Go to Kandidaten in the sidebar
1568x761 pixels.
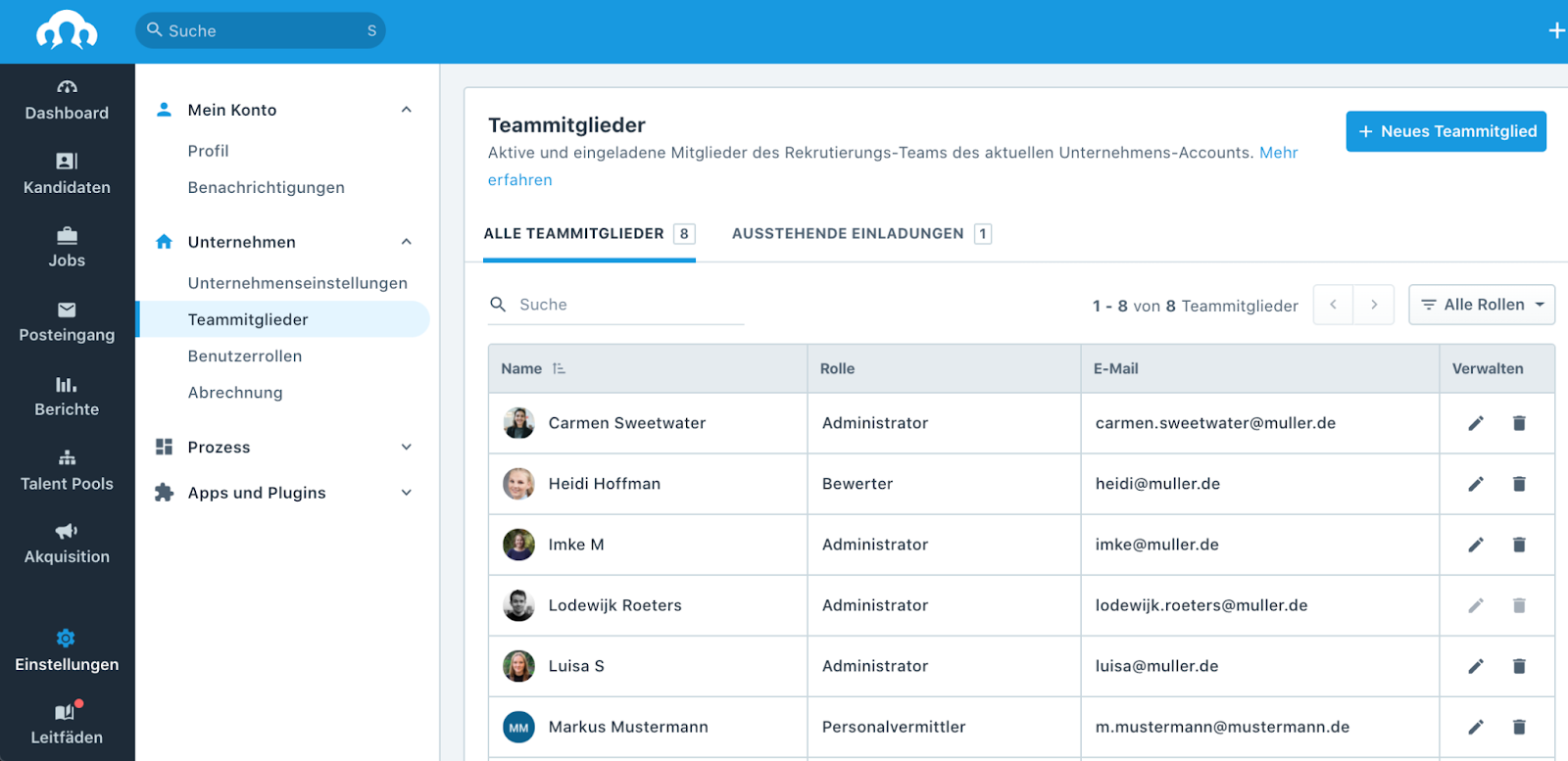coord(67,174)
